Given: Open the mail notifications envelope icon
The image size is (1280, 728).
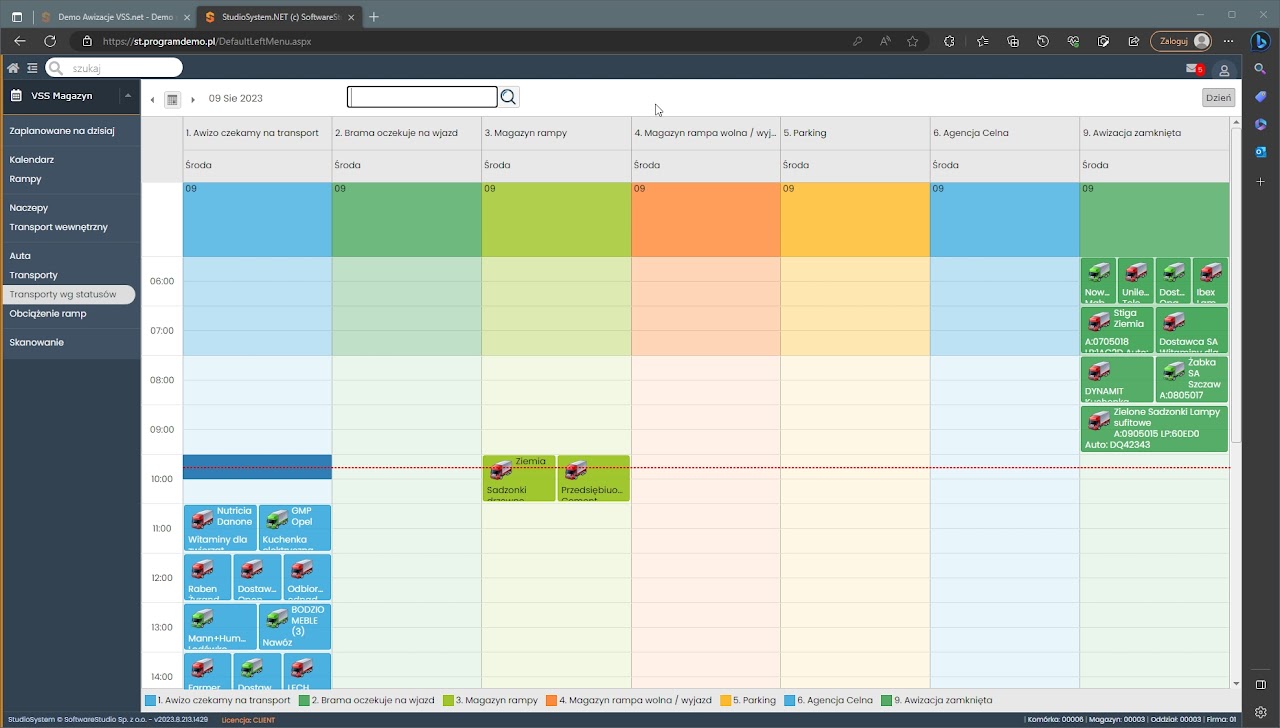Looking at the screenshot, I should [1193, 69].
